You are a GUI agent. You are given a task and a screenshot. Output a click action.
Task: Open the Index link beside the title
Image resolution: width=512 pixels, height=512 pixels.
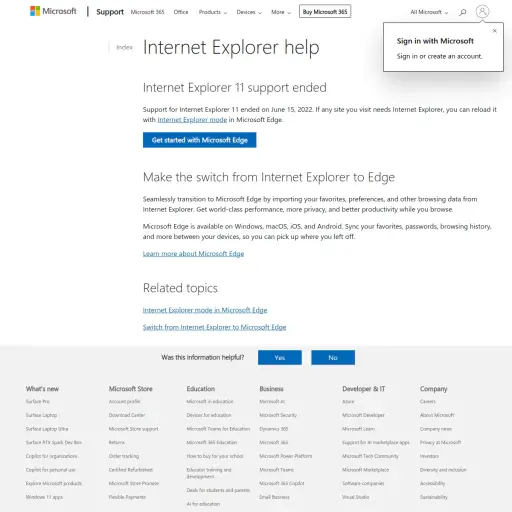pyautogui.click(x=124, y=47)
